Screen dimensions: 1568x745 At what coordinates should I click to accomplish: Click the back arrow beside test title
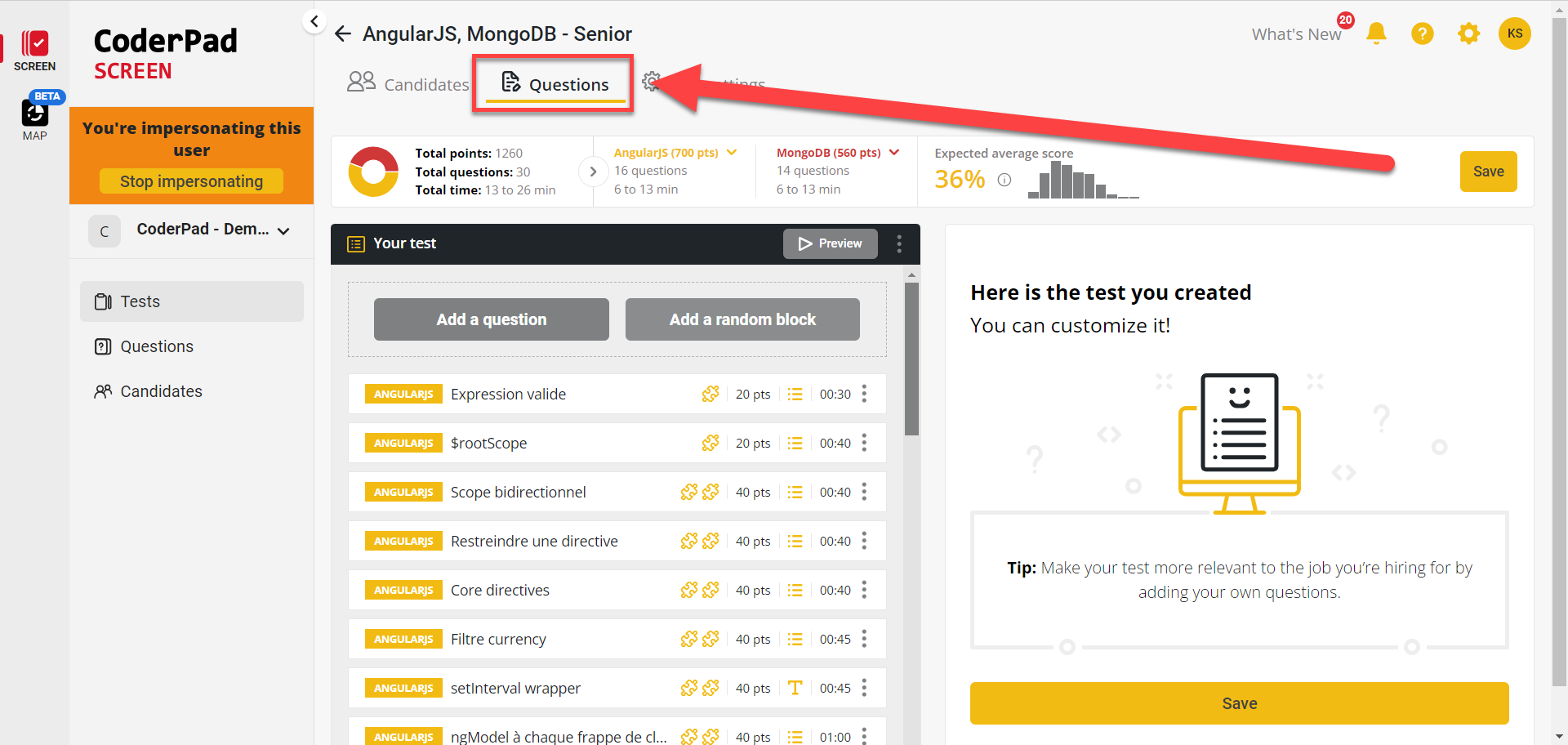343,33
